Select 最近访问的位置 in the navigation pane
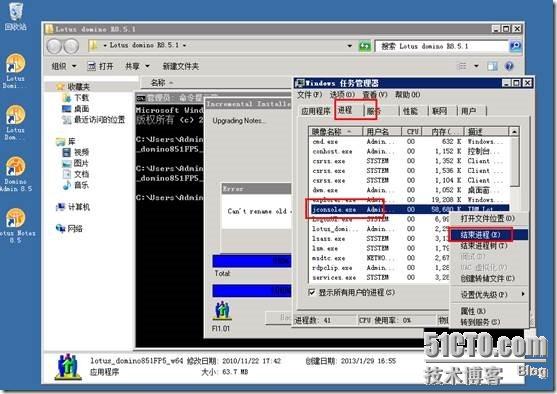 94,120
